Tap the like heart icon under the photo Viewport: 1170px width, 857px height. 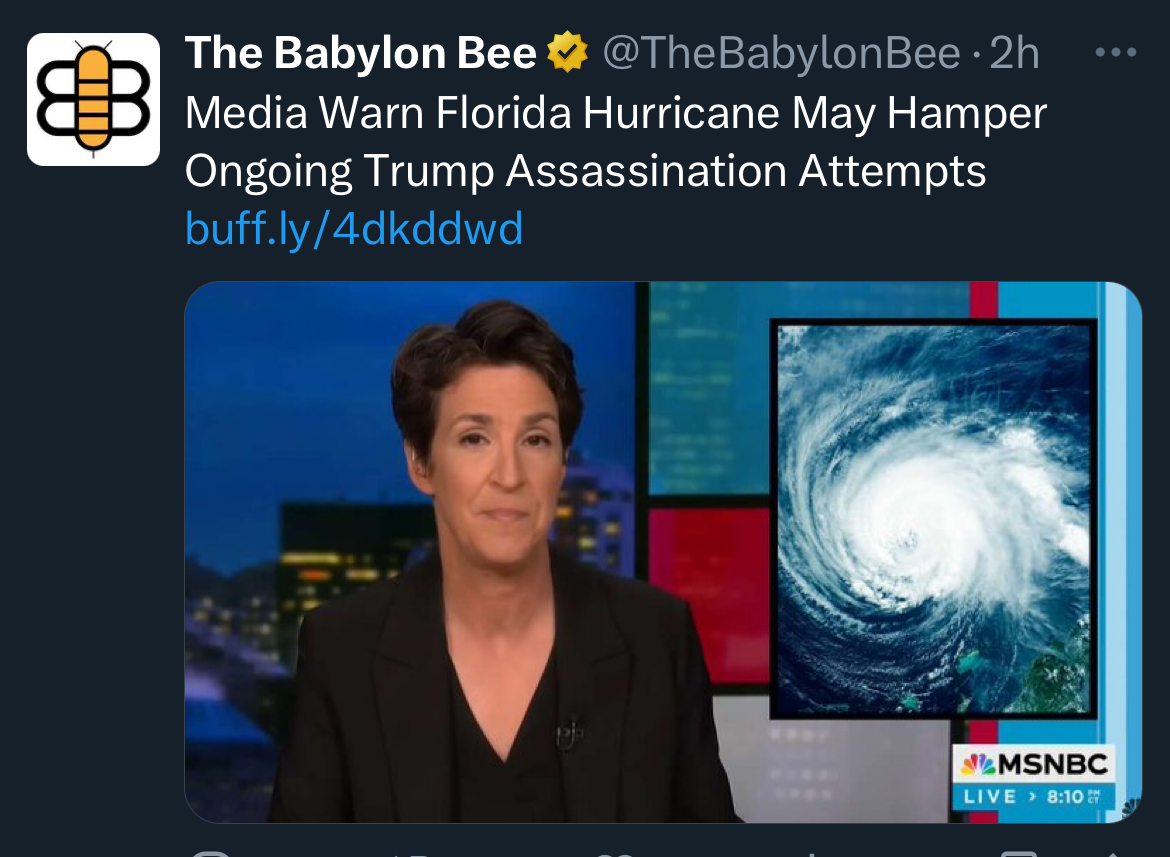[x=615, y=853]
